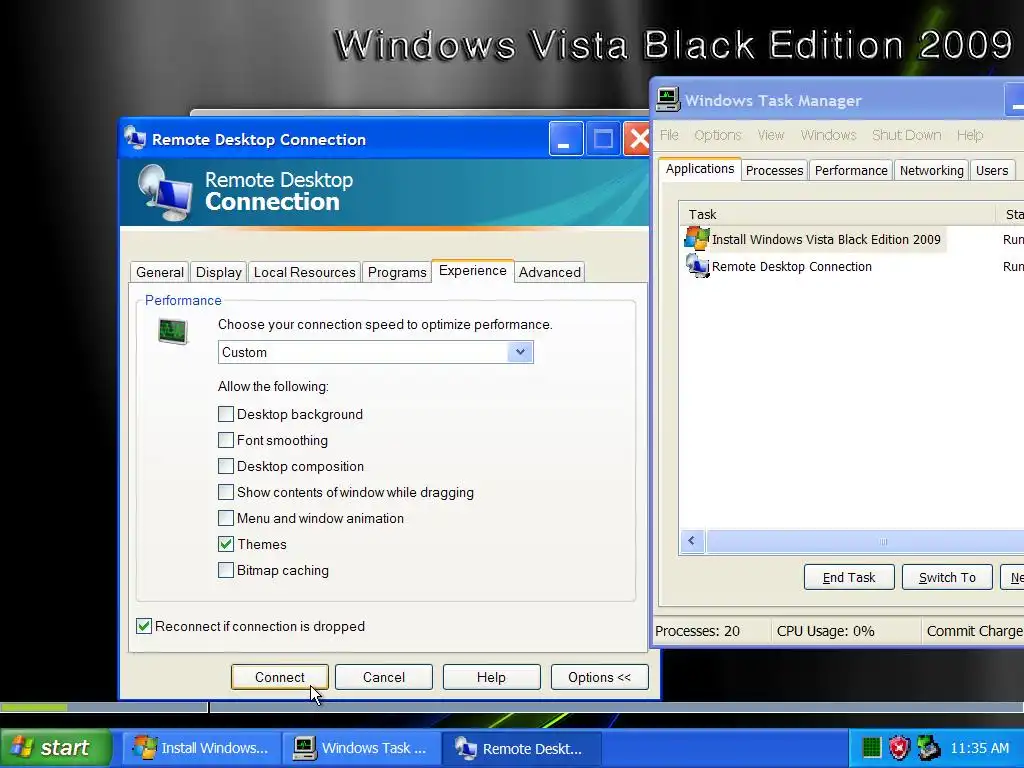Open the Local Resources tab

(x=304, y=272)
